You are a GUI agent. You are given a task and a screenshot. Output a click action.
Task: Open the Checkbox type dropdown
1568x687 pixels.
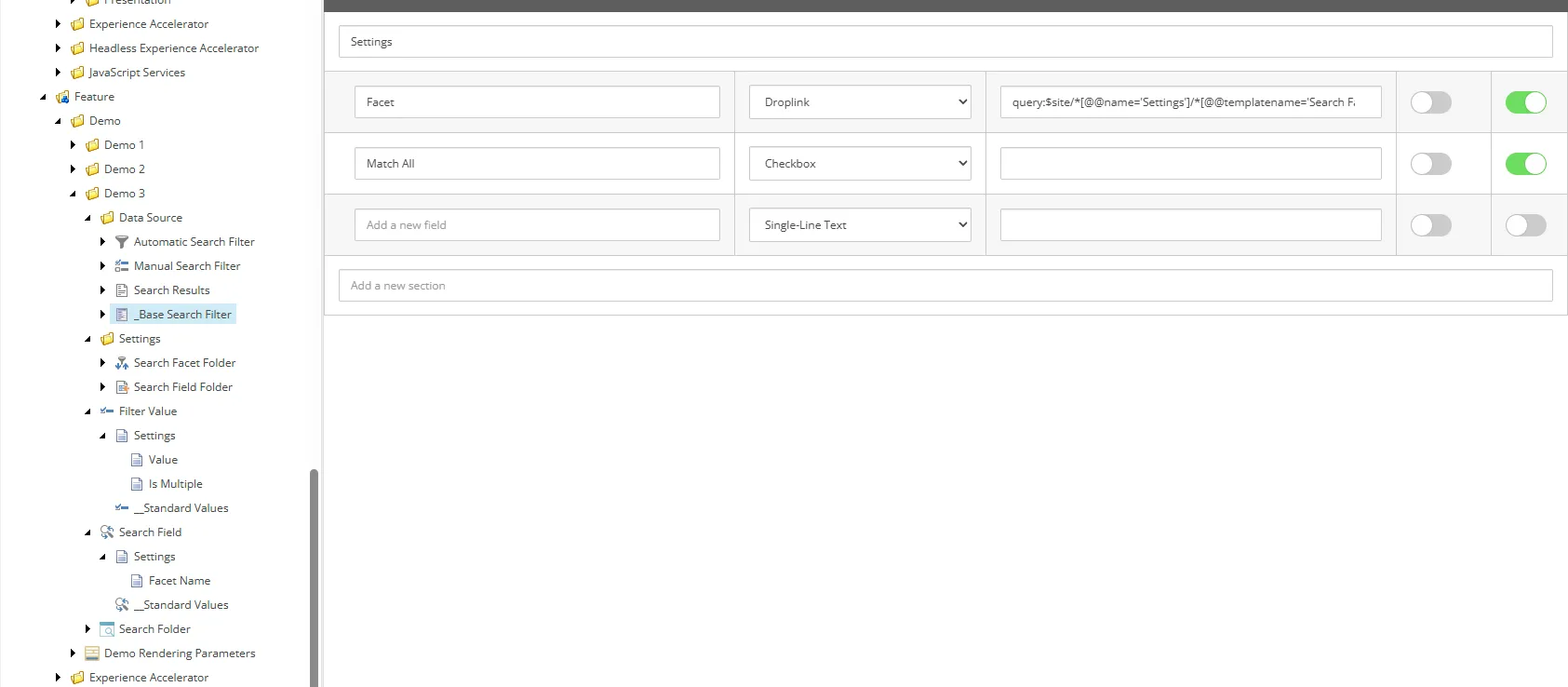tap(861, 164)
